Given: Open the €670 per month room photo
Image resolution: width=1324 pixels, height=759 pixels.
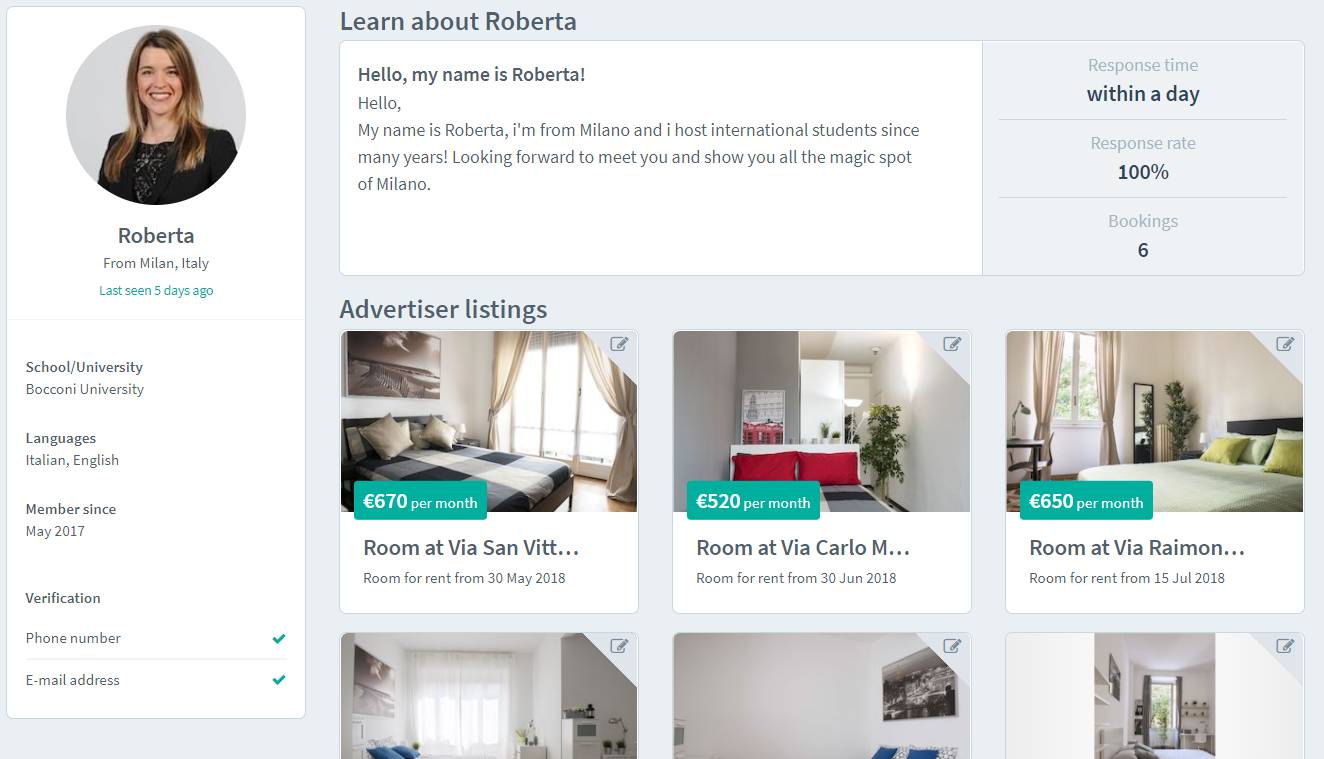Looking at the screenshot, I should click(489, 421).
